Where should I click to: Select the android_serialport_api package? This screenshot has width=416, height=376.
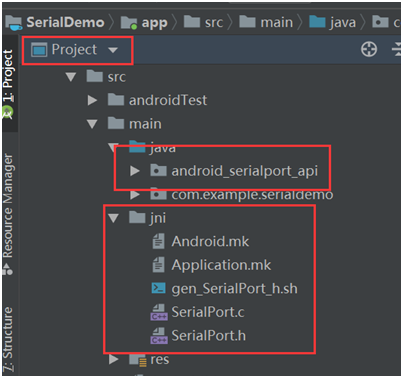[244, 171]
